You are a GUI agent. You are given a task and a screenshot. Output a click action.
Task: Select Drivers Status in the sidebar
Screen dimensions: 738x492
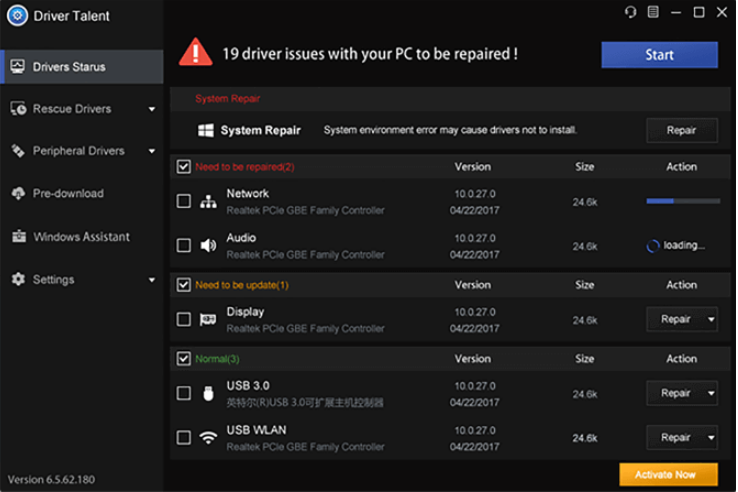point(82,66)
